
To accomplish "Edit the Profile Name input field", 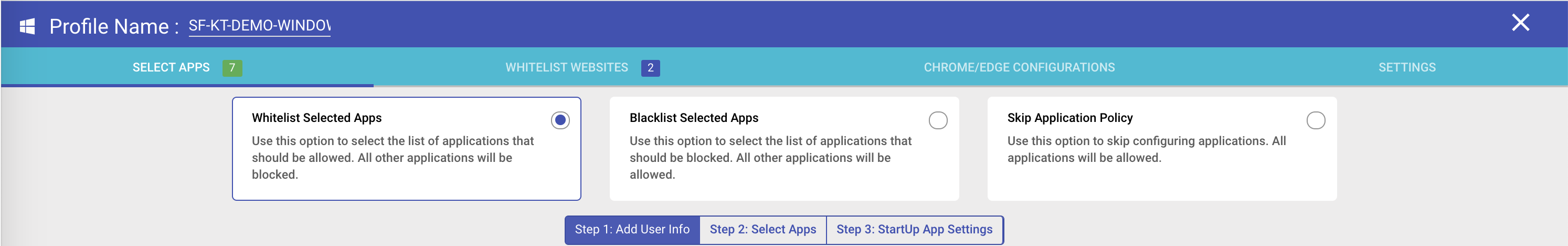I will coord(259,26).
